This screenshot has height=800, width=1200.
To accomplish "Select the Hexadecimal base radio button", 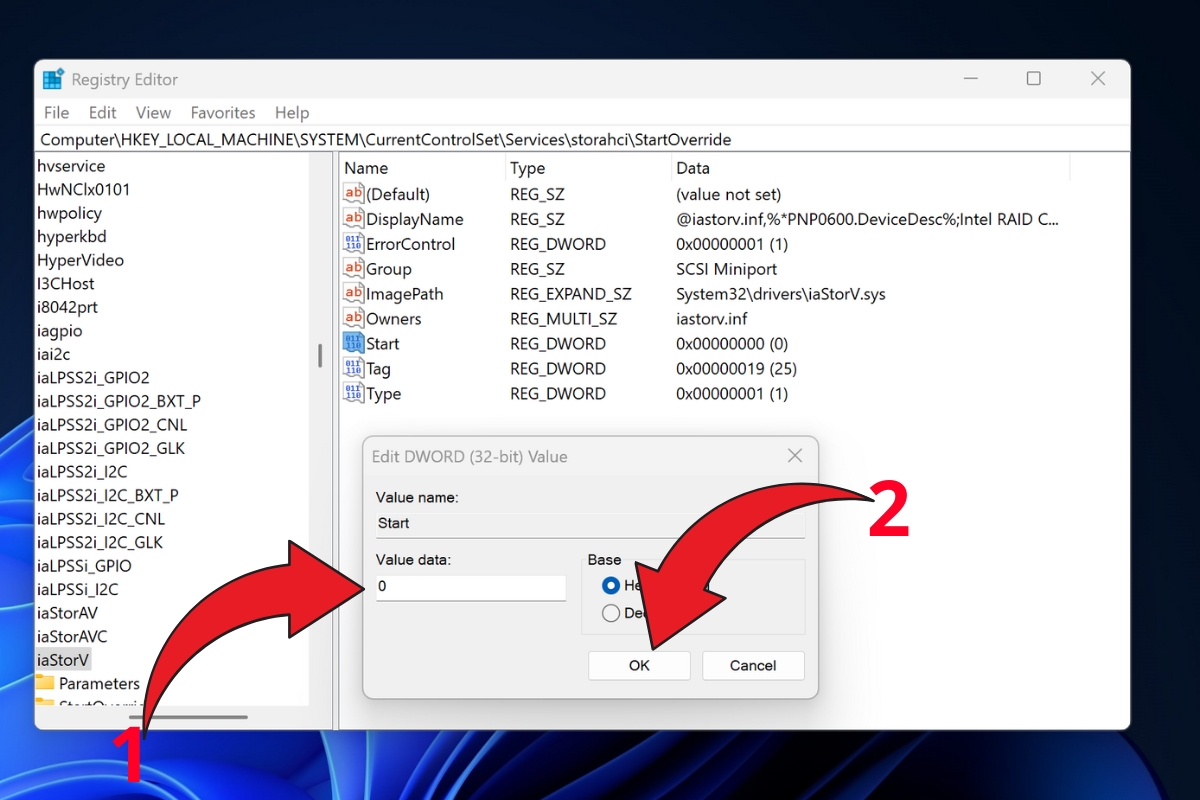I will click(x=611, y=585).
